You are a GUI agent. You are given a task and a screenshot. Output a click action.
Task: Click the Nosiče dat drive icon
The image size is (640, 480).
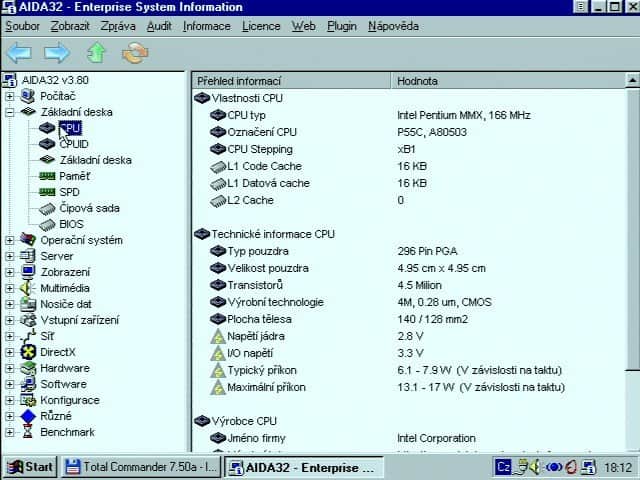(x=28, y=304)
